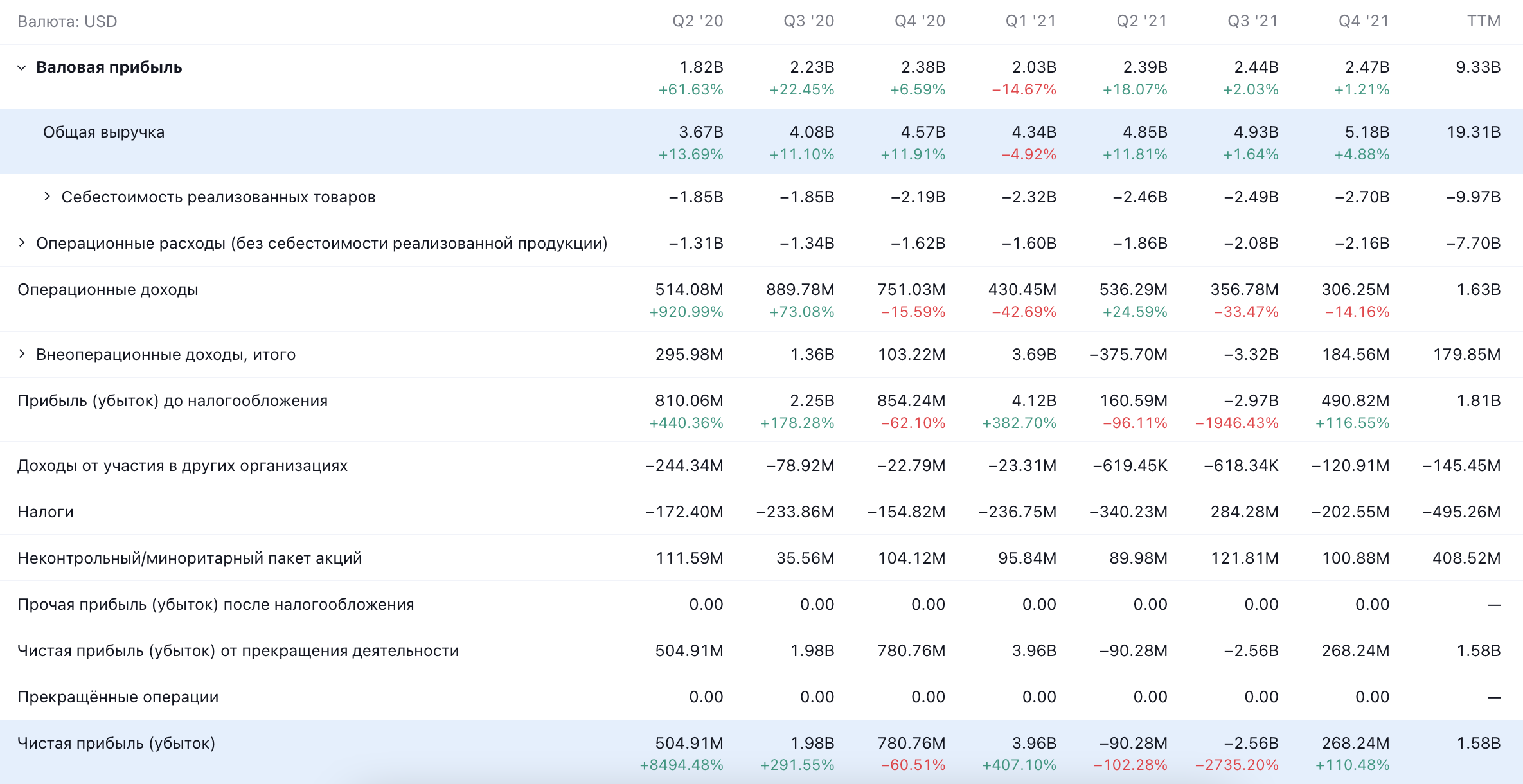Click the Операционные доходы row label
The image size is (1523, 784).
click(x=108, y=290)
